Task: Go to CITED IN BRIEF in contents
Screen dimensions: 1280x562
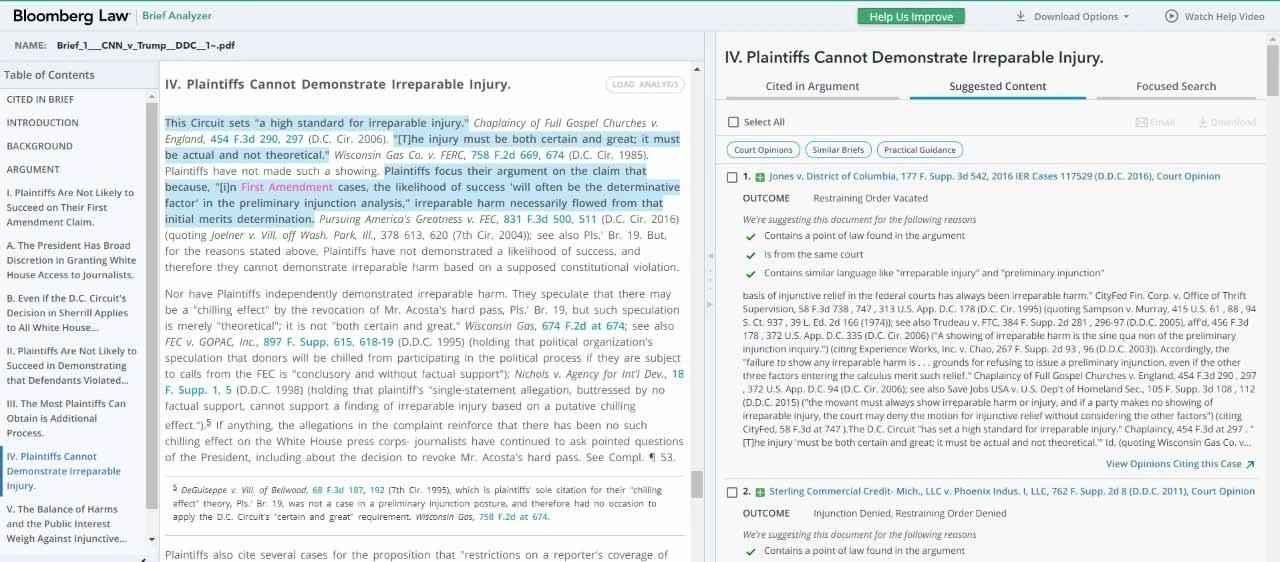Action: click(x=40, y=100)
